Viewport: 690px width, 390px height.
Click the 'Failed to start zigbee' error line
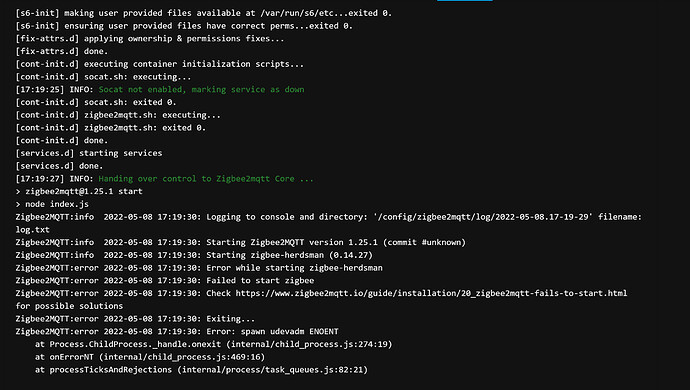coord(165,280)
